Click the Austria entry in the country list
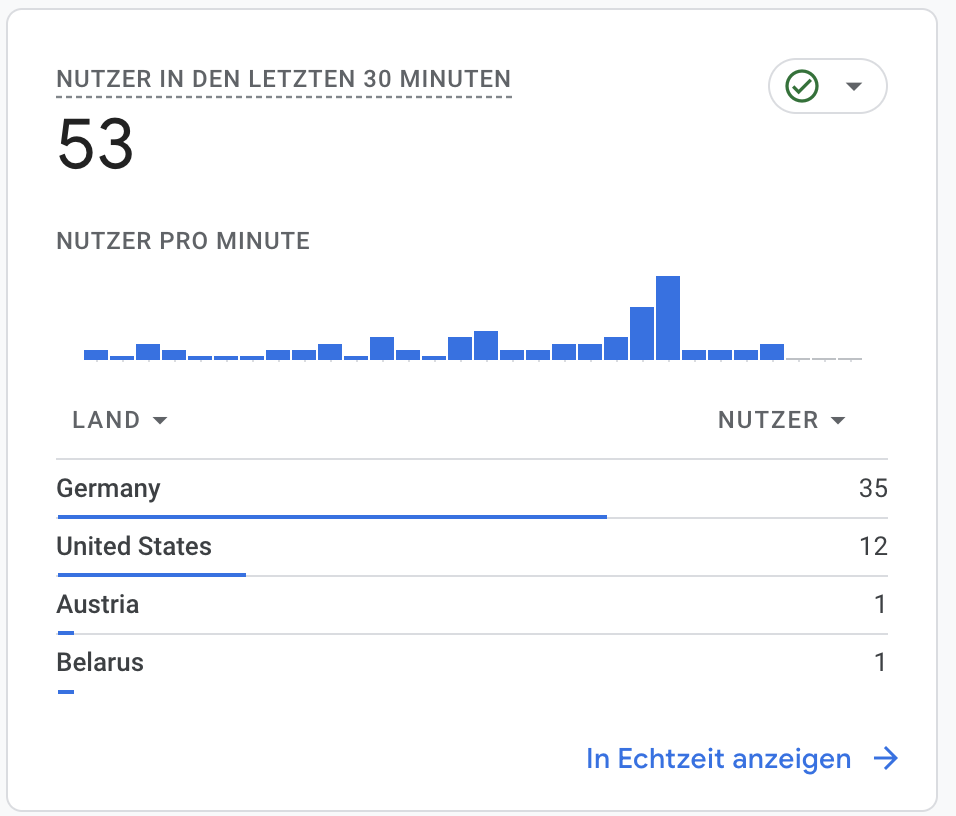Screen dimensions: 956x816 (97, 605)
